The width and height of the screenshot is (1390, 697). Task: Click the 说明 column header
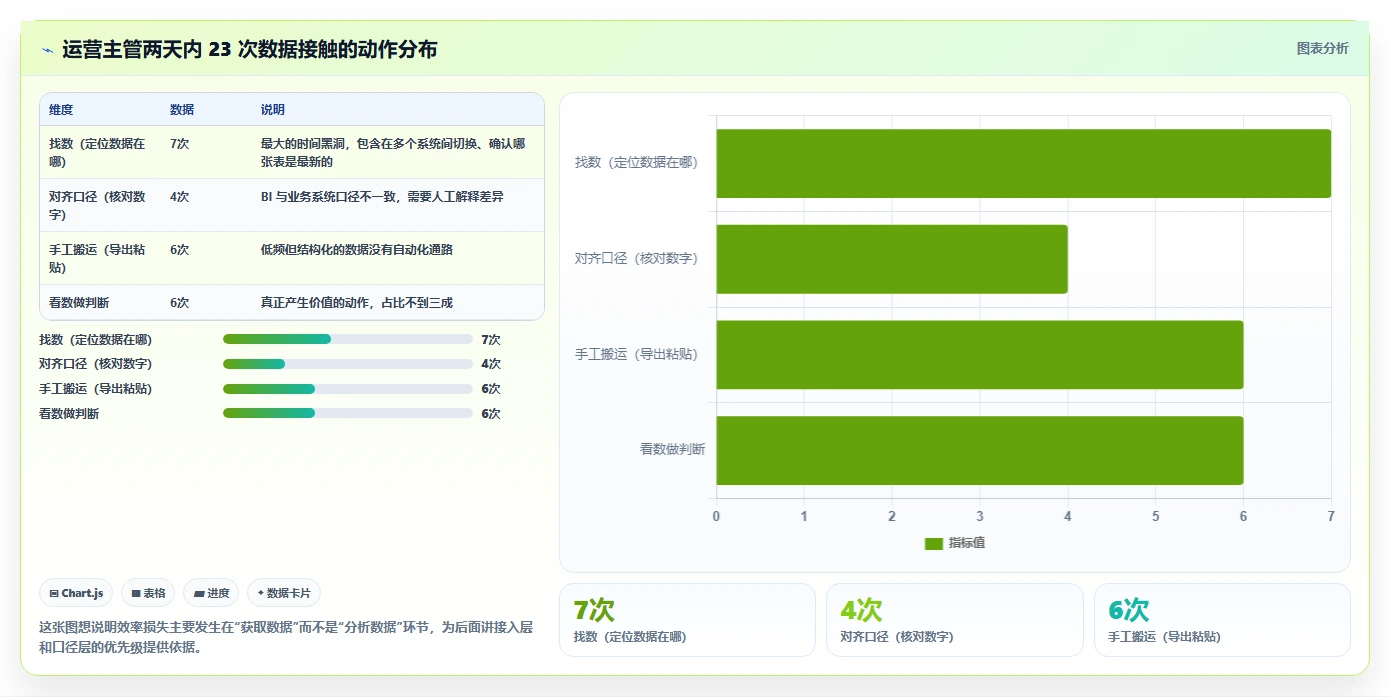point(273,110)
